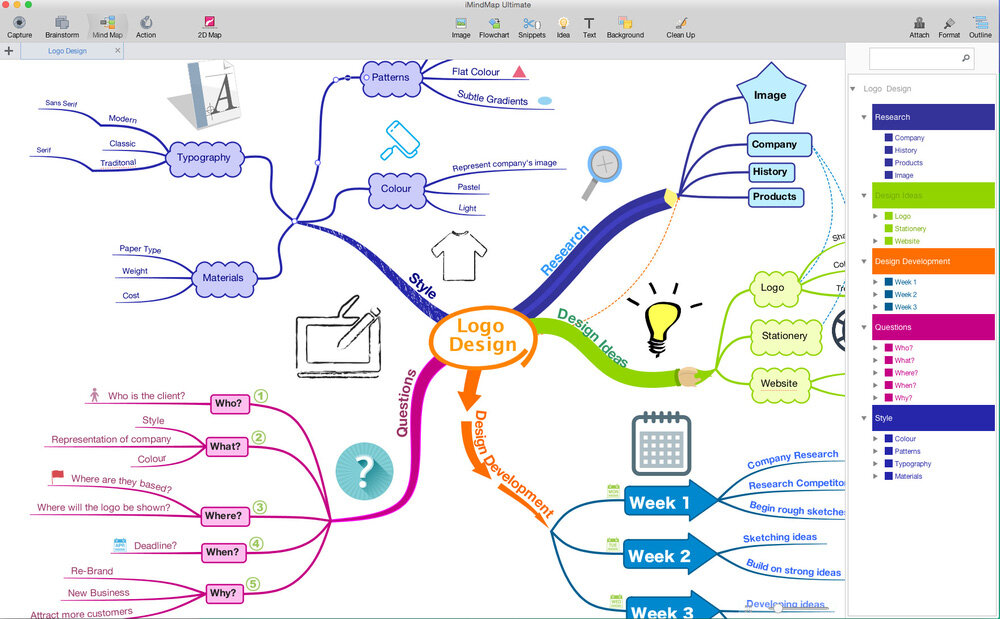The image size is (1000, 619).
Task: Add a new tab with plus button
Action: click(9, 50)
